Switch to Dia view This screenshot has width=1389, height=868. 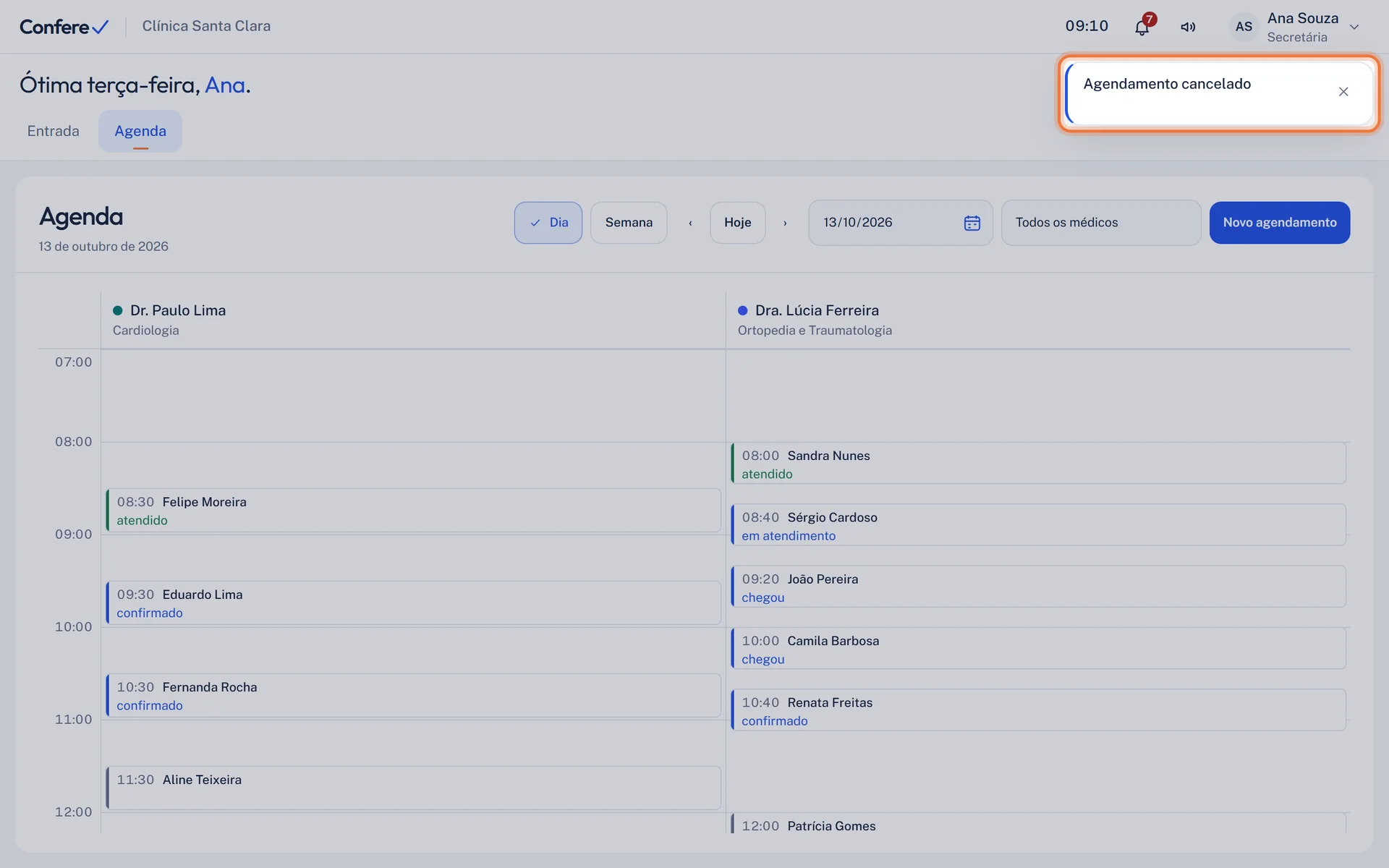pos(548,223)
